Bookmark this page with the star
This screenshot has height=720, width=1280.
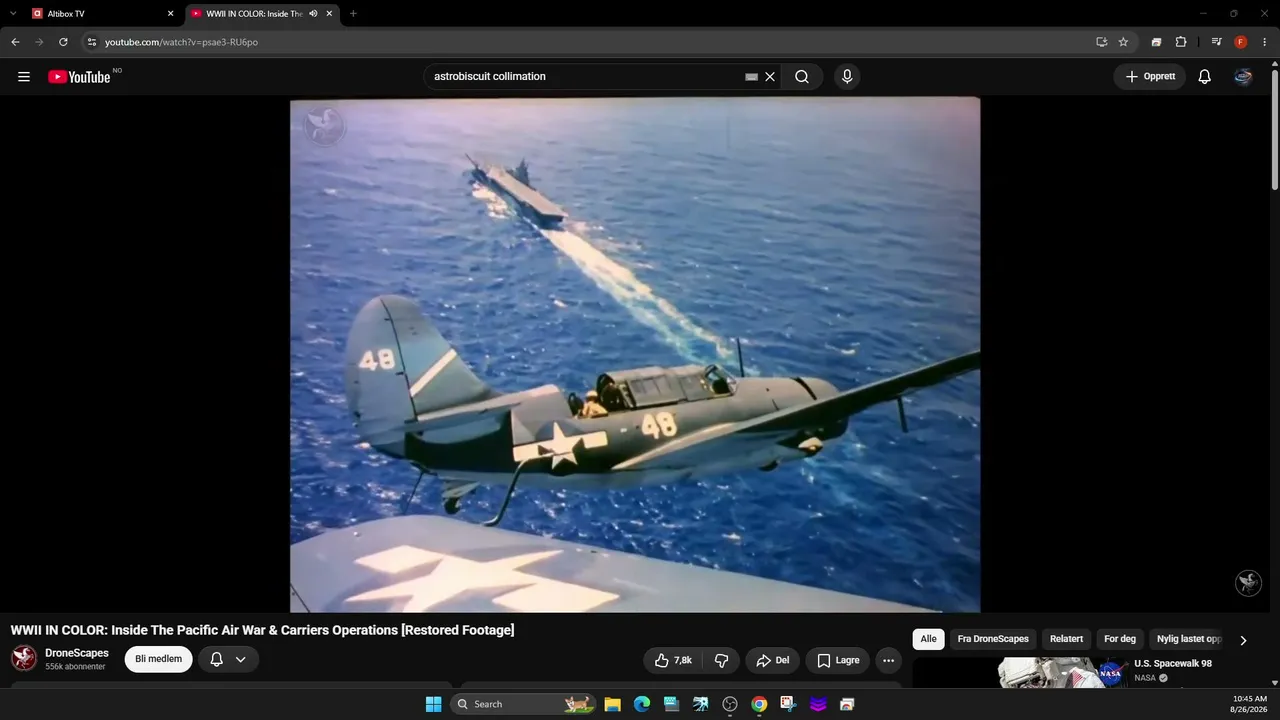click(x=1123, y=42)
